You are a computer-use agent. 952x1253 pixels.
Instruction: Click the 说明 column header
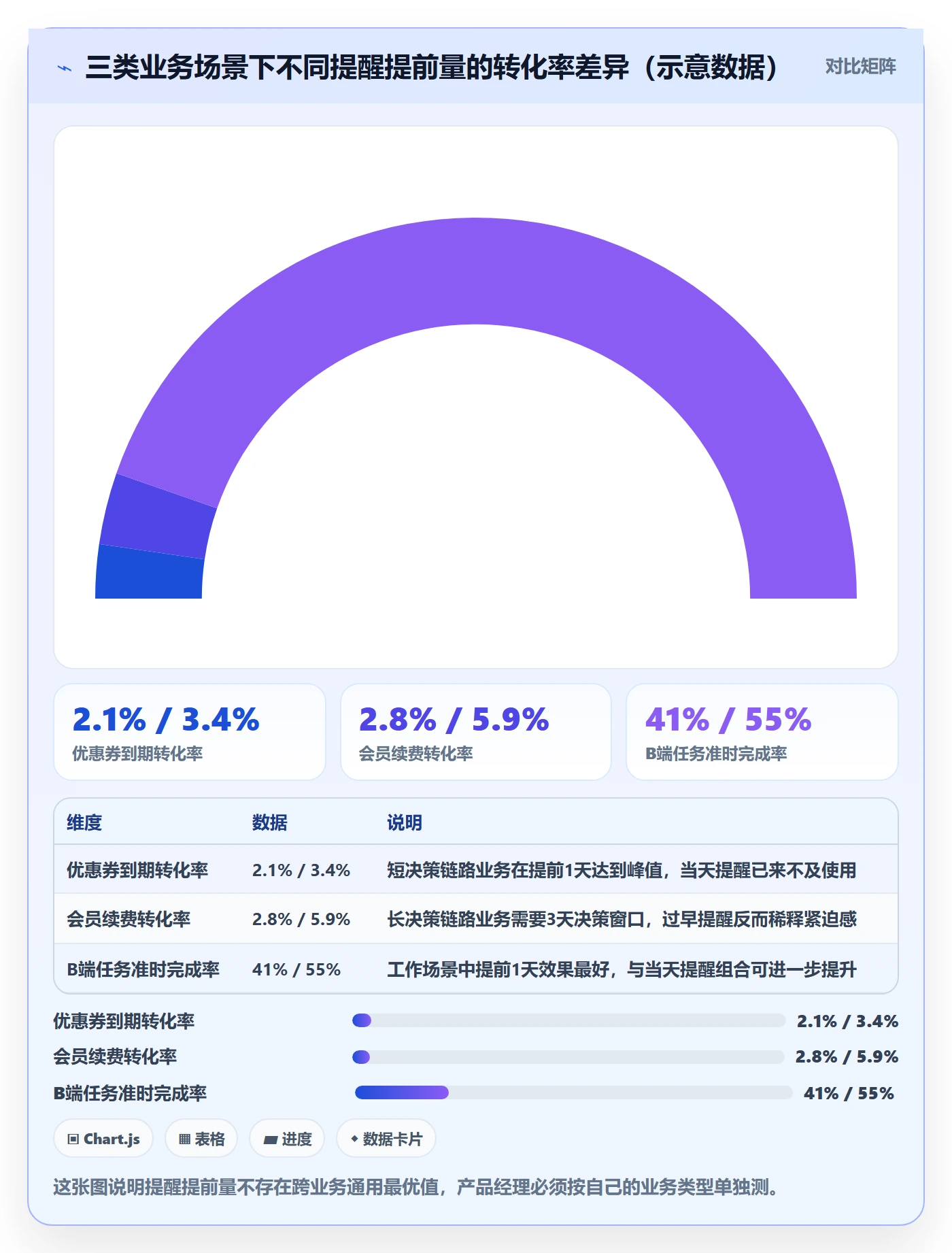pyautogui.click(x=405, y=822)
